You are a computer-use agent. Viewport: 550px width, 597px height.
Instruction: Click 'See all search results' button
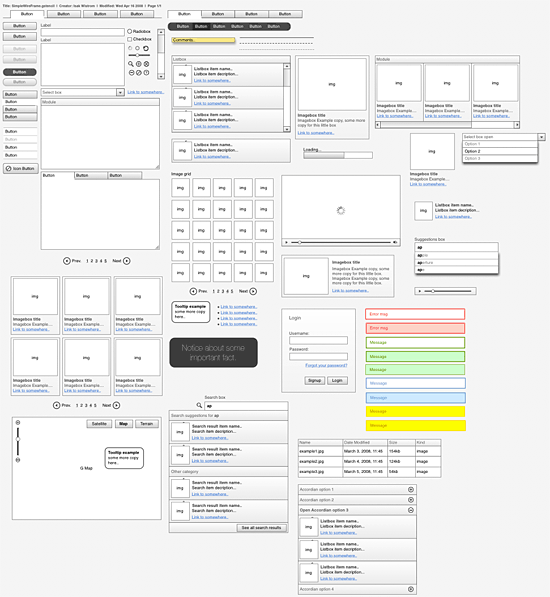coord(261,528)
